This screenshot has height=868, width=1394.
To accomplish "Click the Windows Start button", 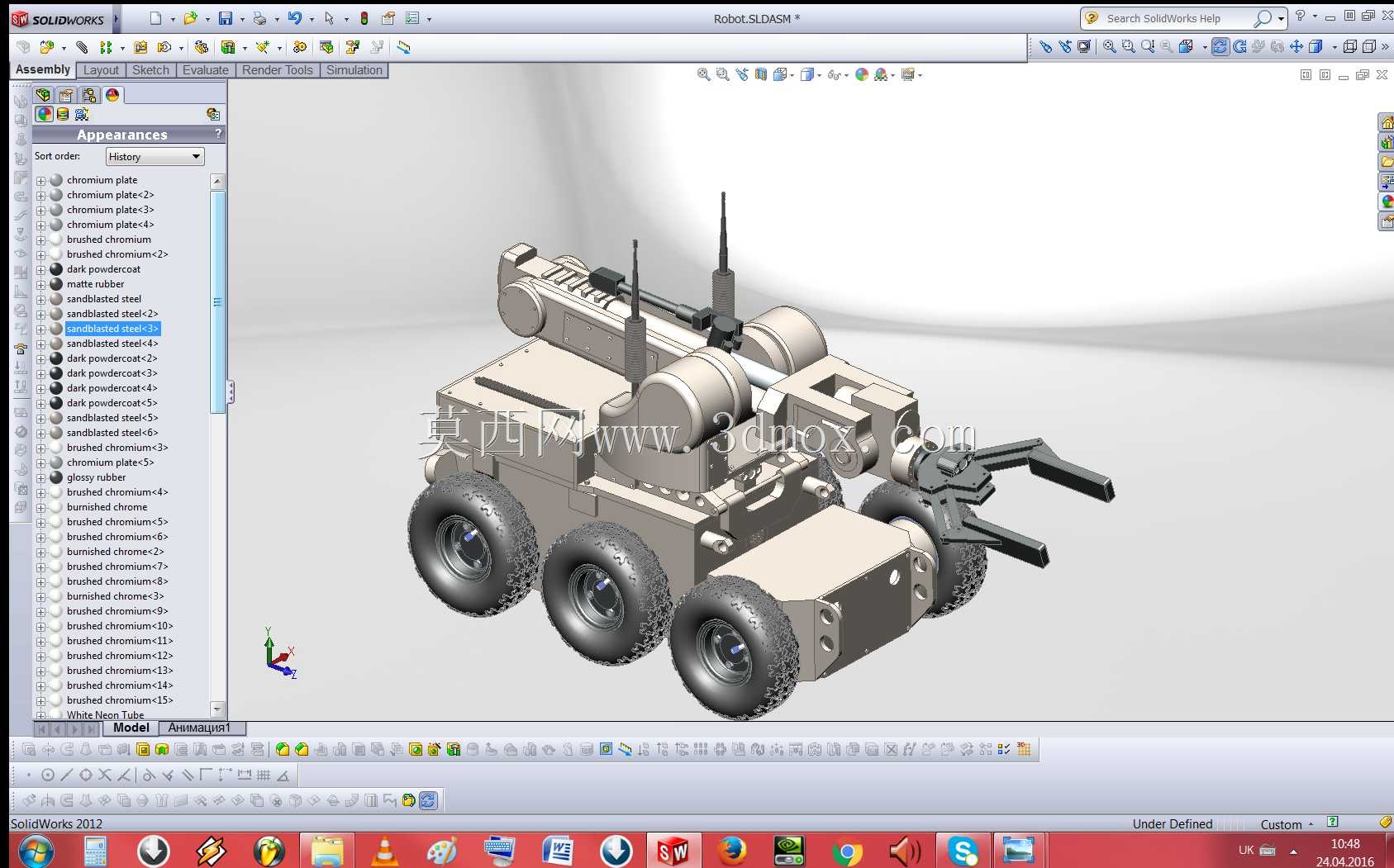I will [x=36, y=851].
